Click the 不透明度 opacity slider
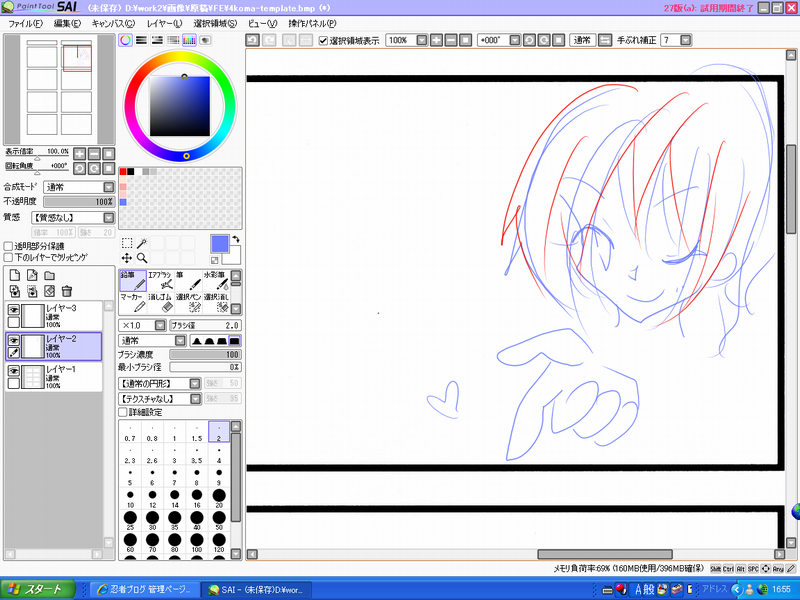800x600 pixels. [79, 202]
